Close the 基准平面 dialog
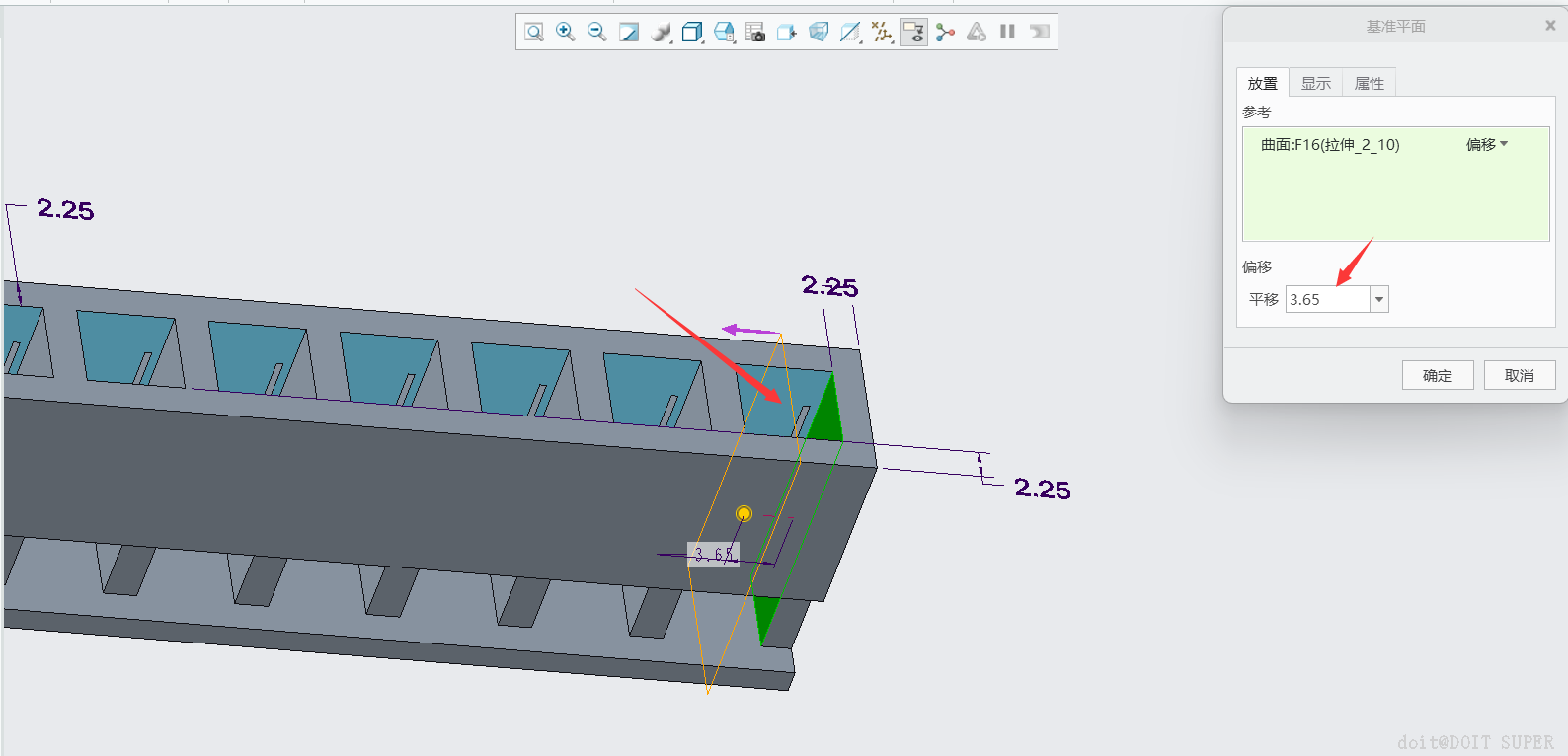The image size is (1568, 756). (1550, 26)
